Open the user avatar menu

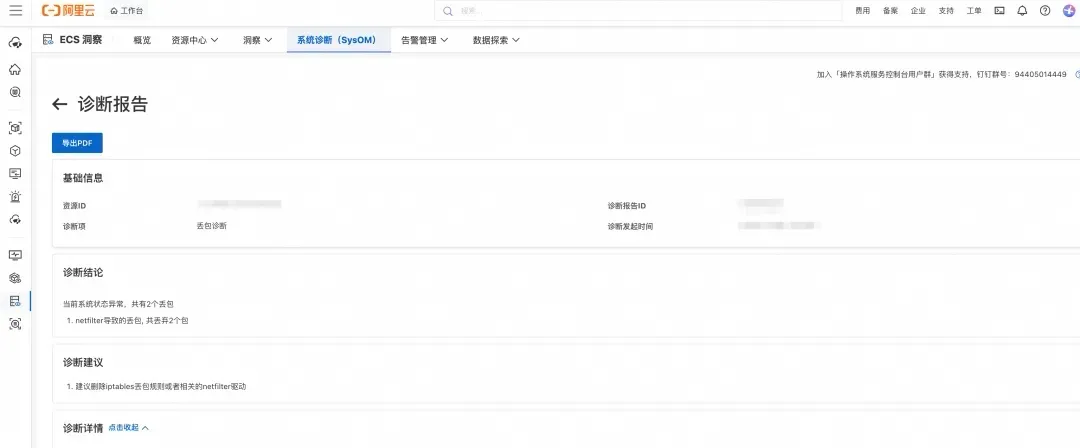tap(1069, 10)
